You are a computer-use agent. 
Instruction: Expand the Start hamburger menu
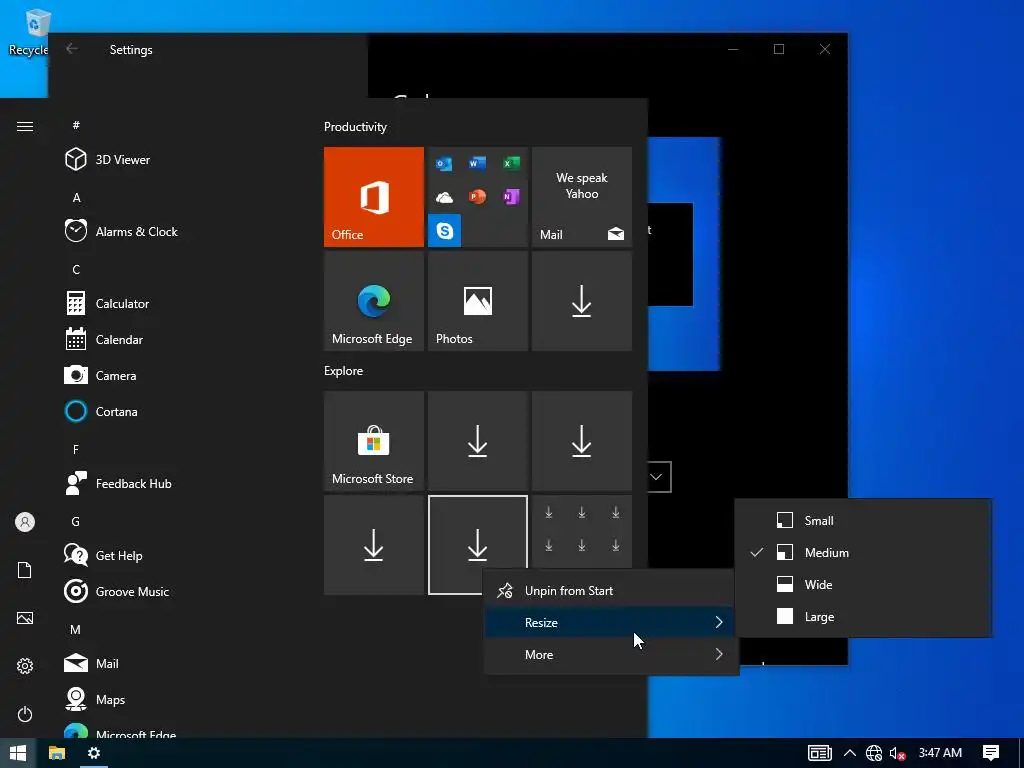[x=25, y=126]
